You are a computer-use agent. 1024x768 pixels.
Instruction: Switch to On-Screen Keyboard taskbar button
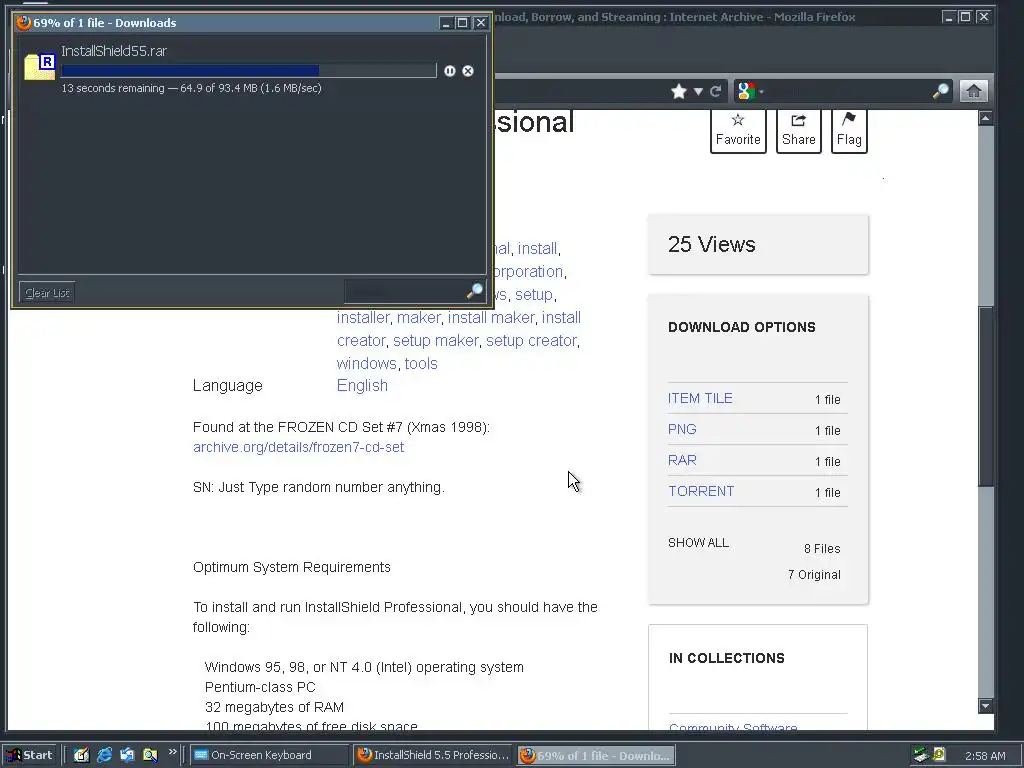tap(269, 755)
